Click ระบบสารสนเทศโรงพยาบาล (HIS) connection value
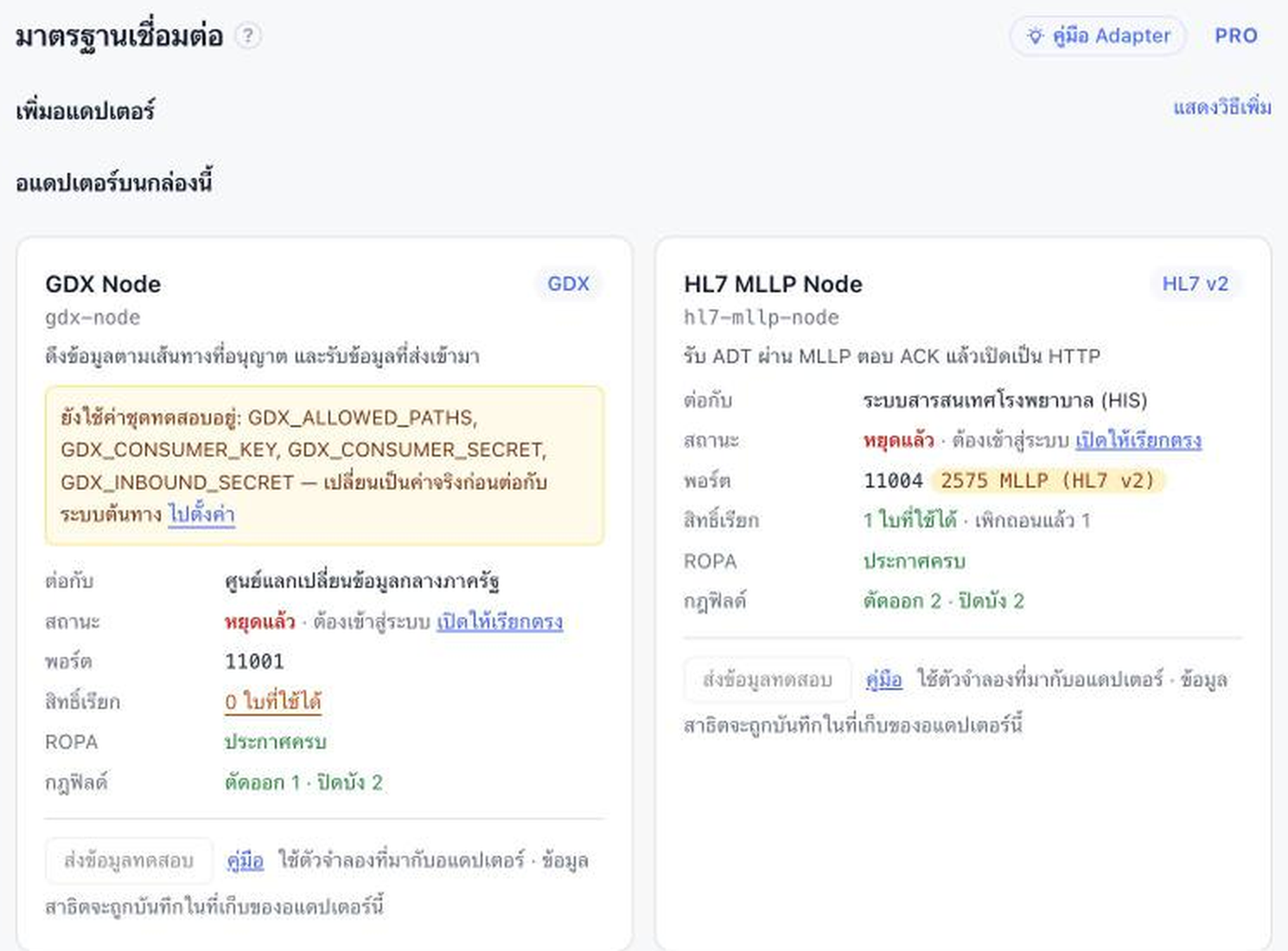1288x951 pixels. 1005,400
